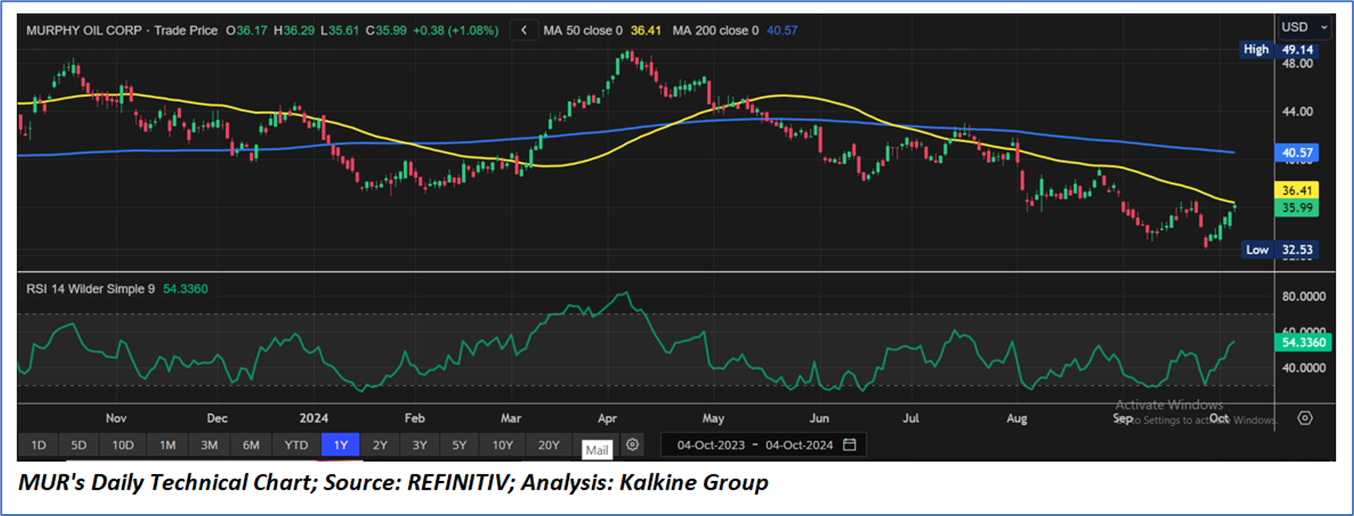This screenshot has width=1354, height=516.
Task: Click the 44.00 price axis label
Action: tap(1297, 112)
